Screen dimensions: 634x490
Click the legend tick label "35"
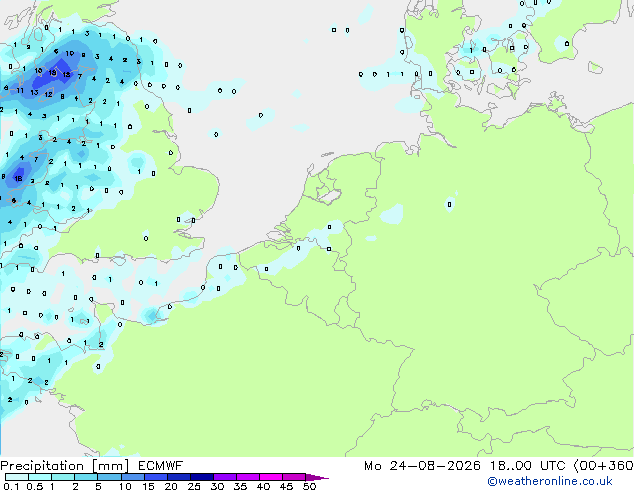(240, 486)
